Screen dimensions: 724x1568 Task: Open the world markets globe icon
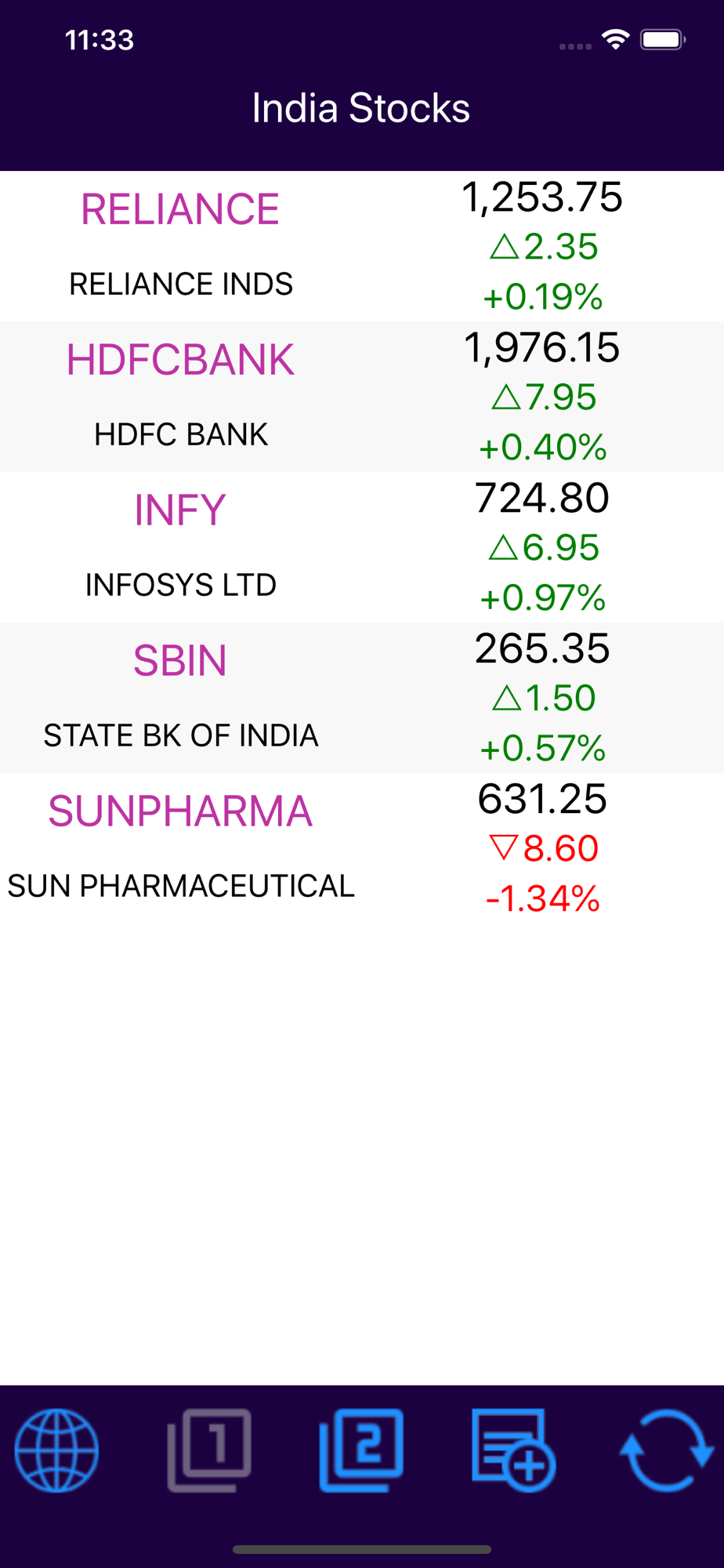click(x=56, y=1450)
